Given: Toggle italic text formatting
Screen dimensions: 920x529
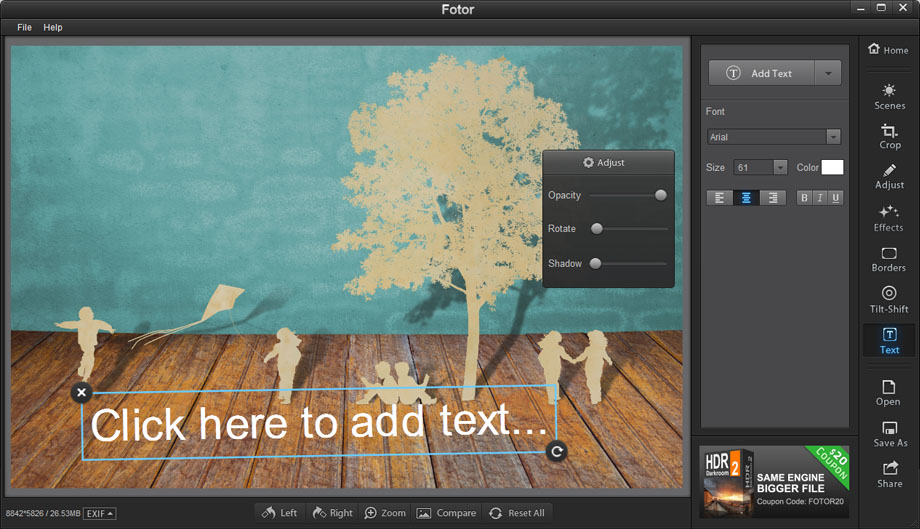Looking at the screenshot, I should (x=820, y=198).
